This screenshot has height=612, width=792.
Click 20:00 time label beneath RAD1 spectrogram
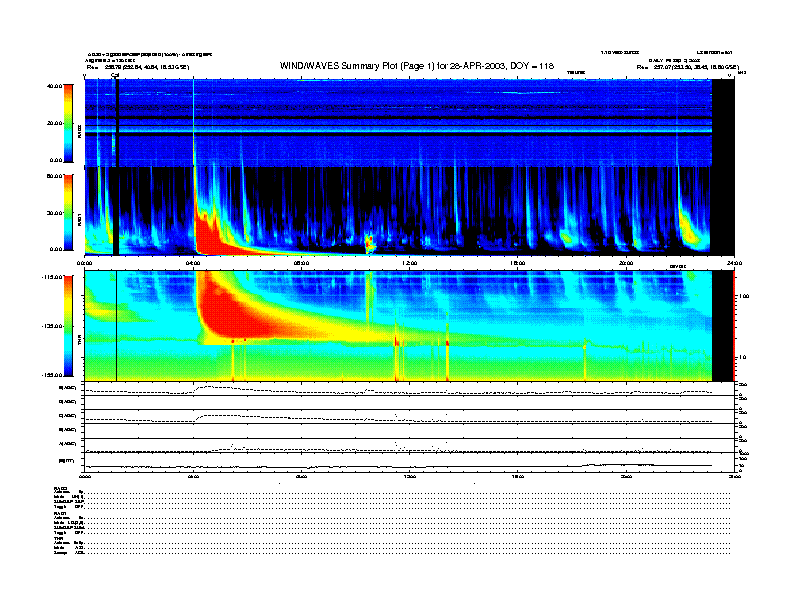tap(626, 263)
